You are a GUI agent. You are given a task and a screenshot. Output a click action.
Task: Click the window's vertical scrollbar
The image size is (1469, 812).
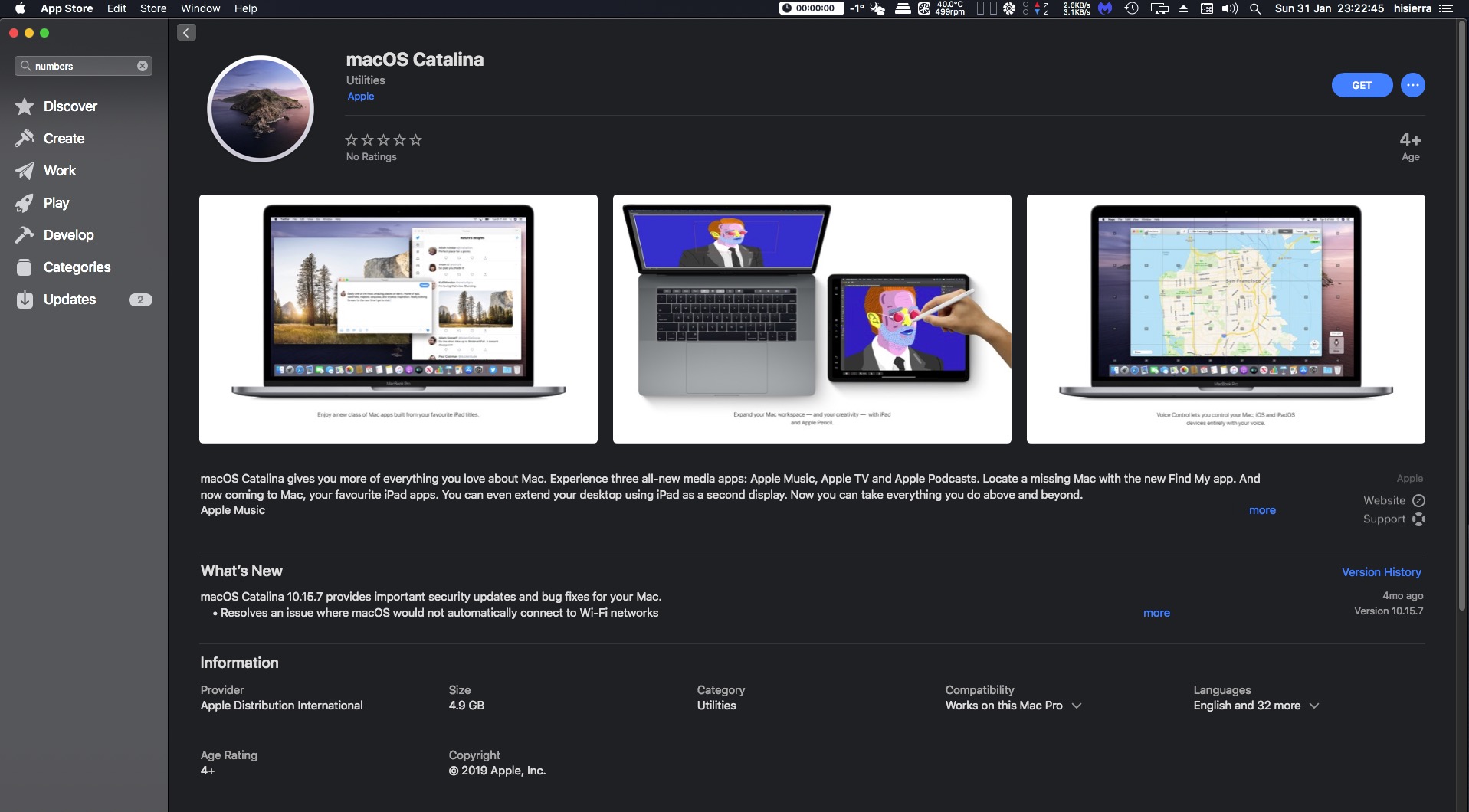pos(1462,316)
